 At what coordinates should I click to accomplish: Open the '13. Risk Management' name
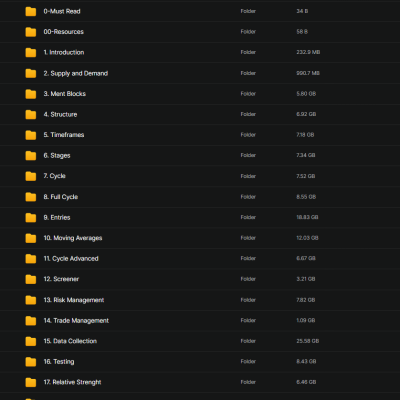[x=74, y=300]
